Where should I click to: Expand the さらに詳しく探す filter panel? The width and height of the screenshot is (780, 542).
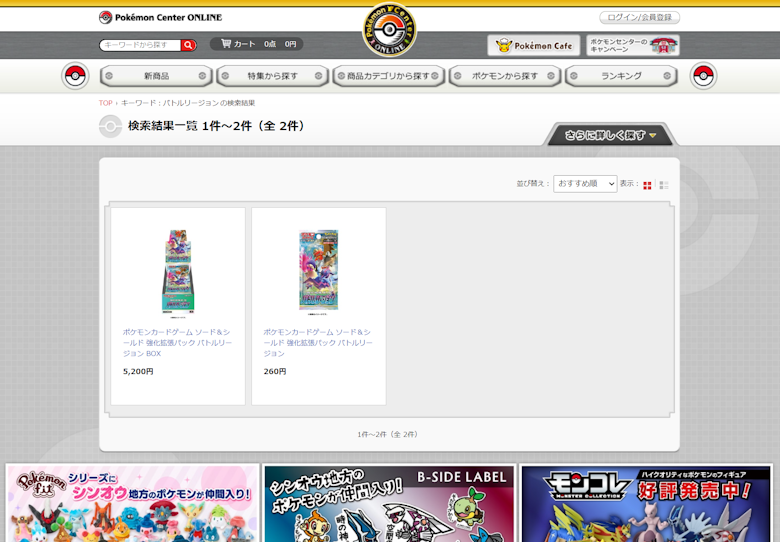[610, 135]
